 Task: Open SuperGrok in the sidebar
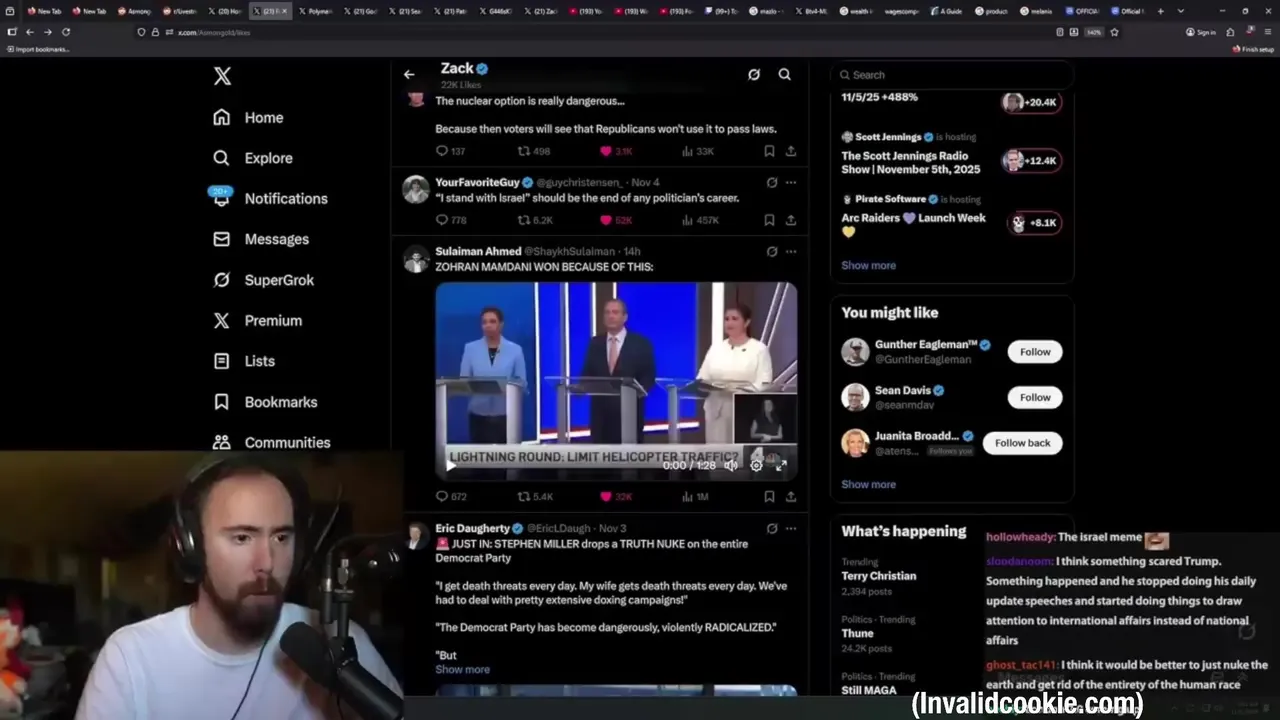264,280
